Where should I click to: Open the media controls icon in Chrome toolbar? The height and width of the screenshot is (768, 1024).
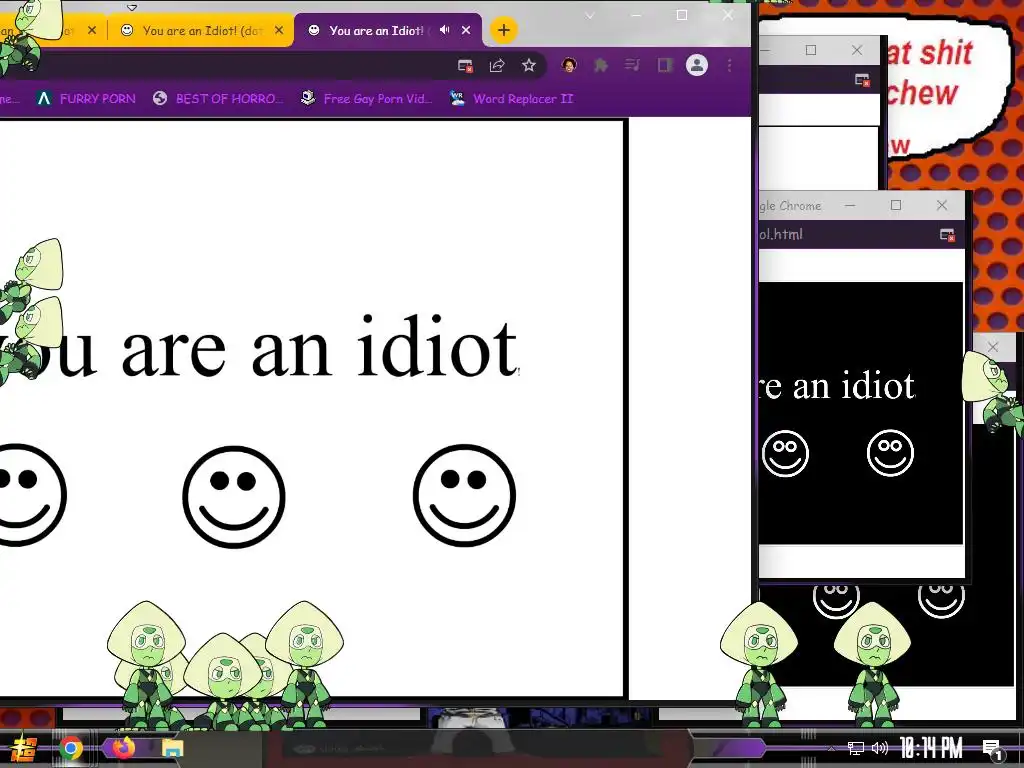pyautogui.click(x=632, y=65)
